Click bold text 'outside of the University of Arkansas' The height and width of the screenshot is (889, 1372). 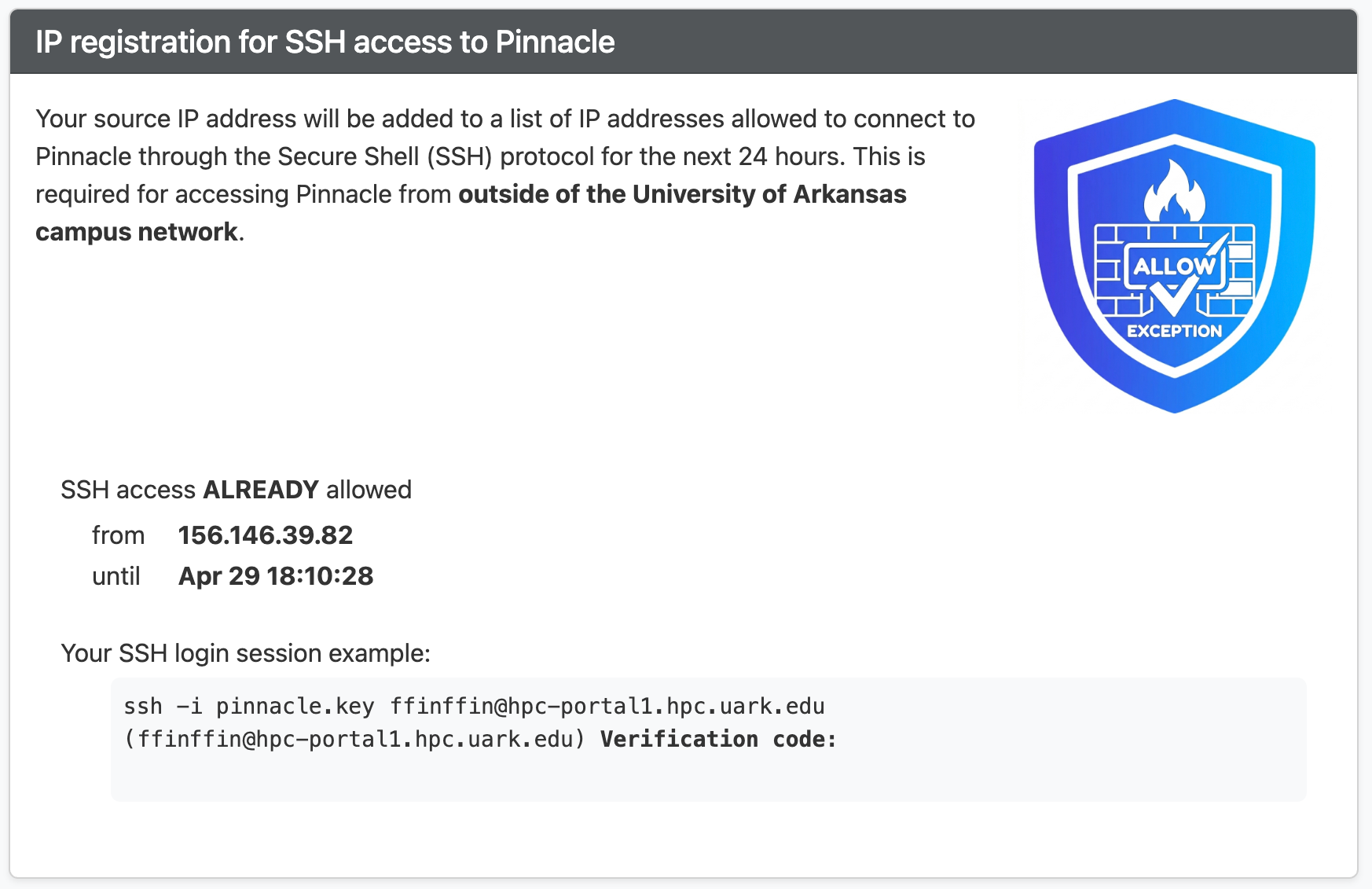[682, 194]
